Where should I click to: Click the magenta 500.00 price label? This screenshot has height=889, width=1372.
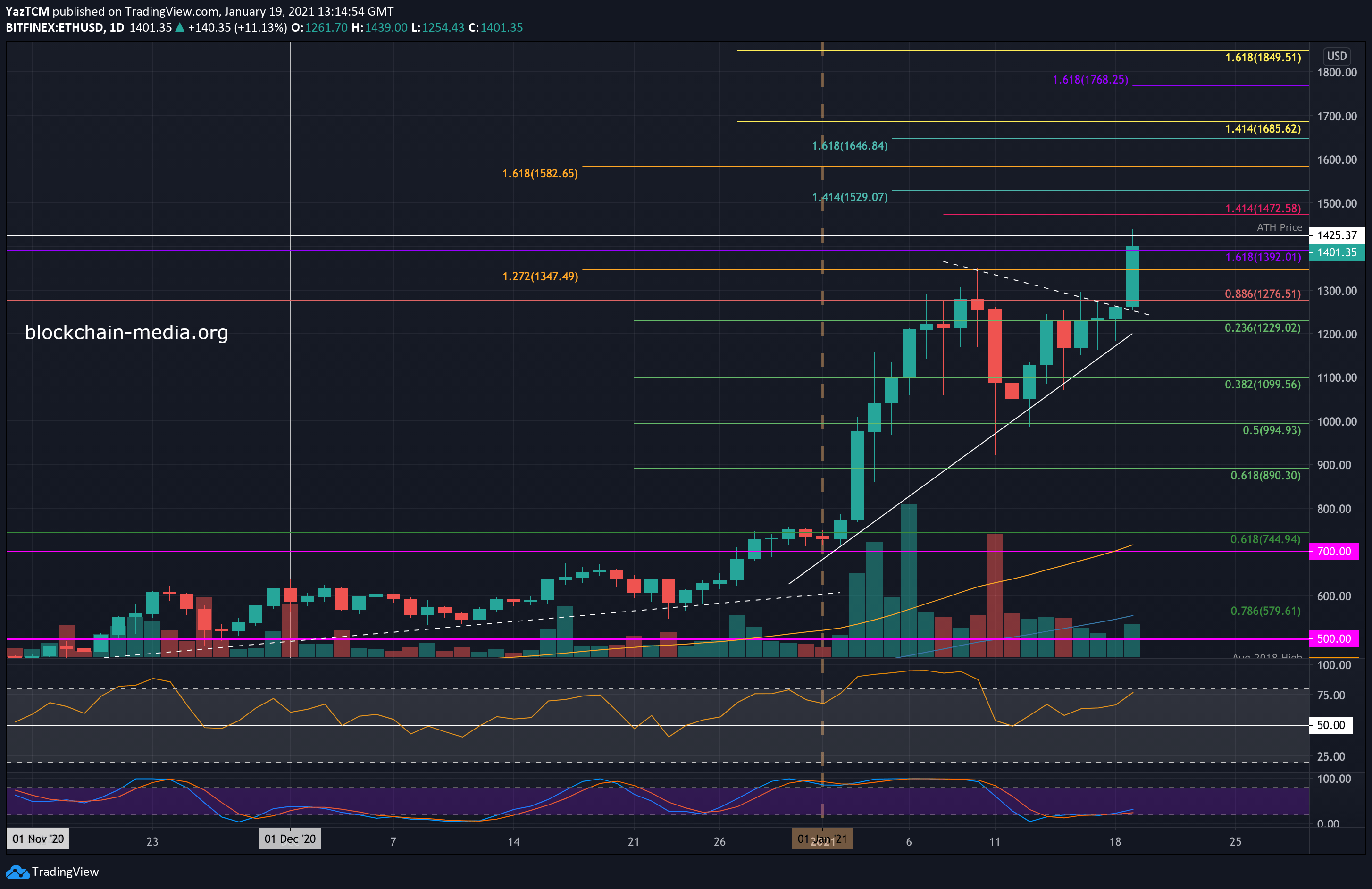[x=1334, y=639]
